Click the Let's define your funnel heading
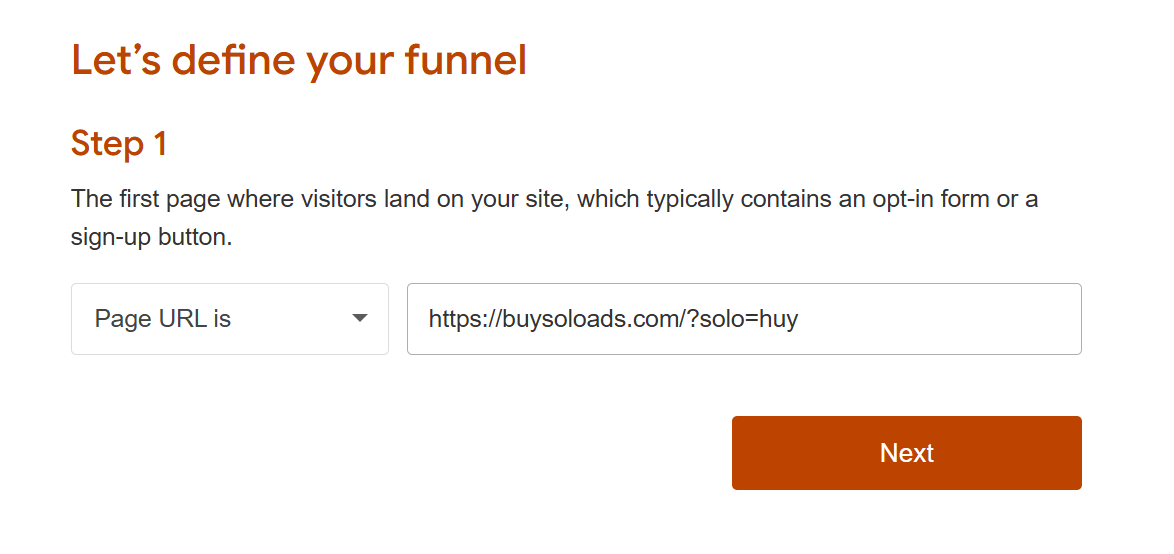 point(299,61)
